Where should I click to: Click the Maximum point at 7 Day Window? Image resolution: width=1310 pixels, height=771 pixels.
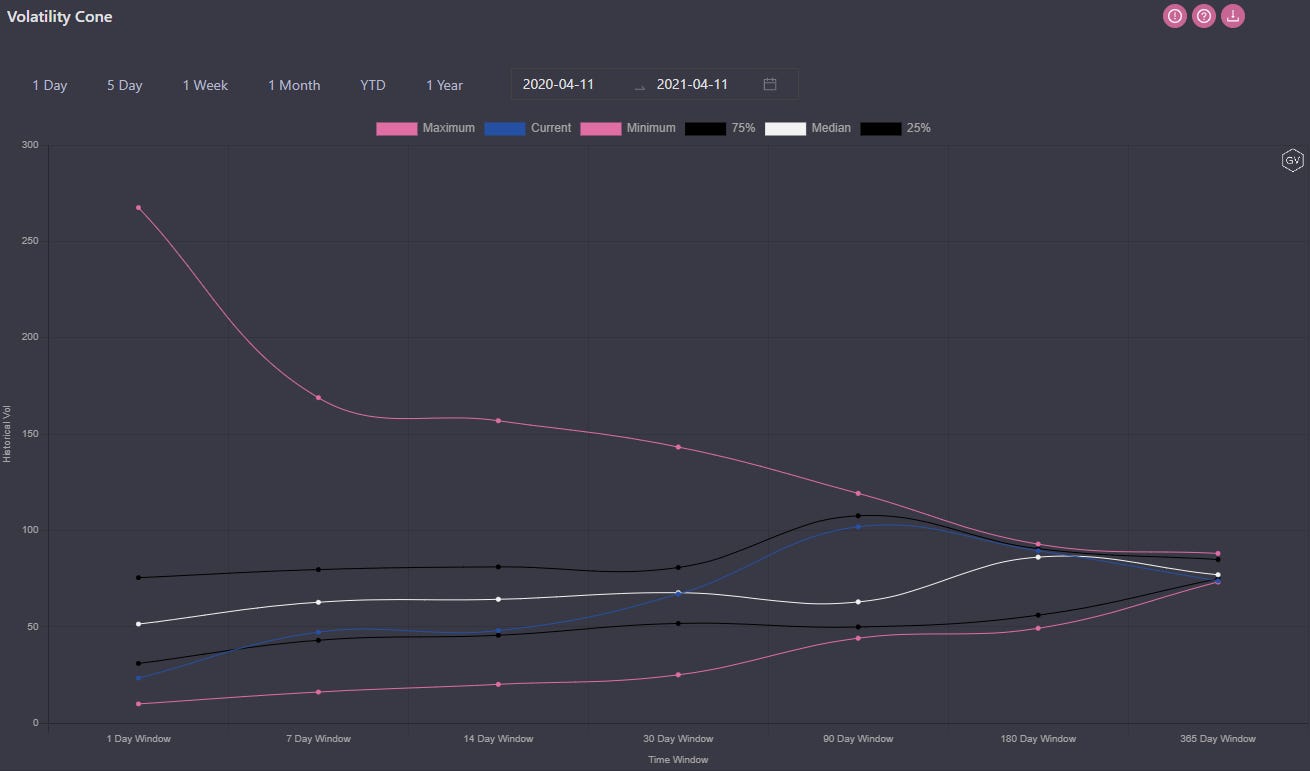(x=318, y=398)
